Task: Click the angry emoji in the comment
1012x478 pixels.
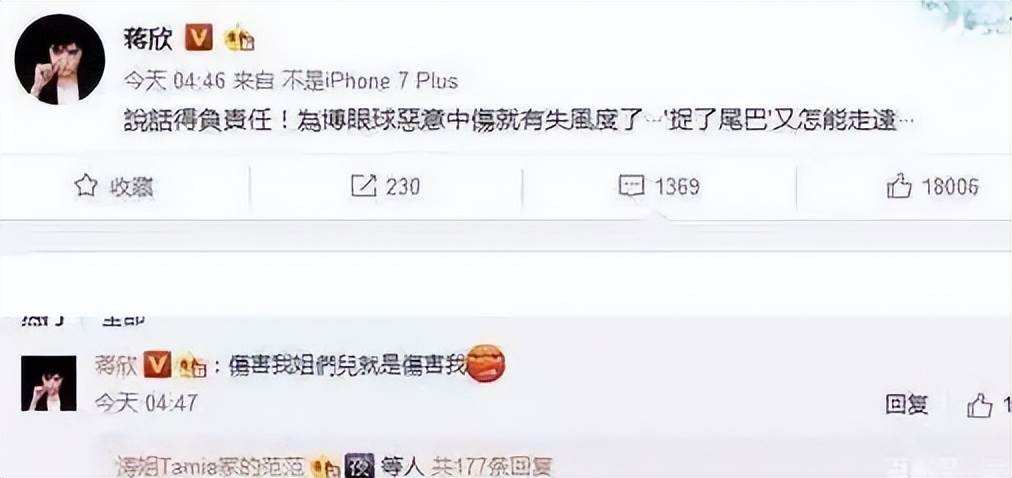Action: [x=485, y=363]
